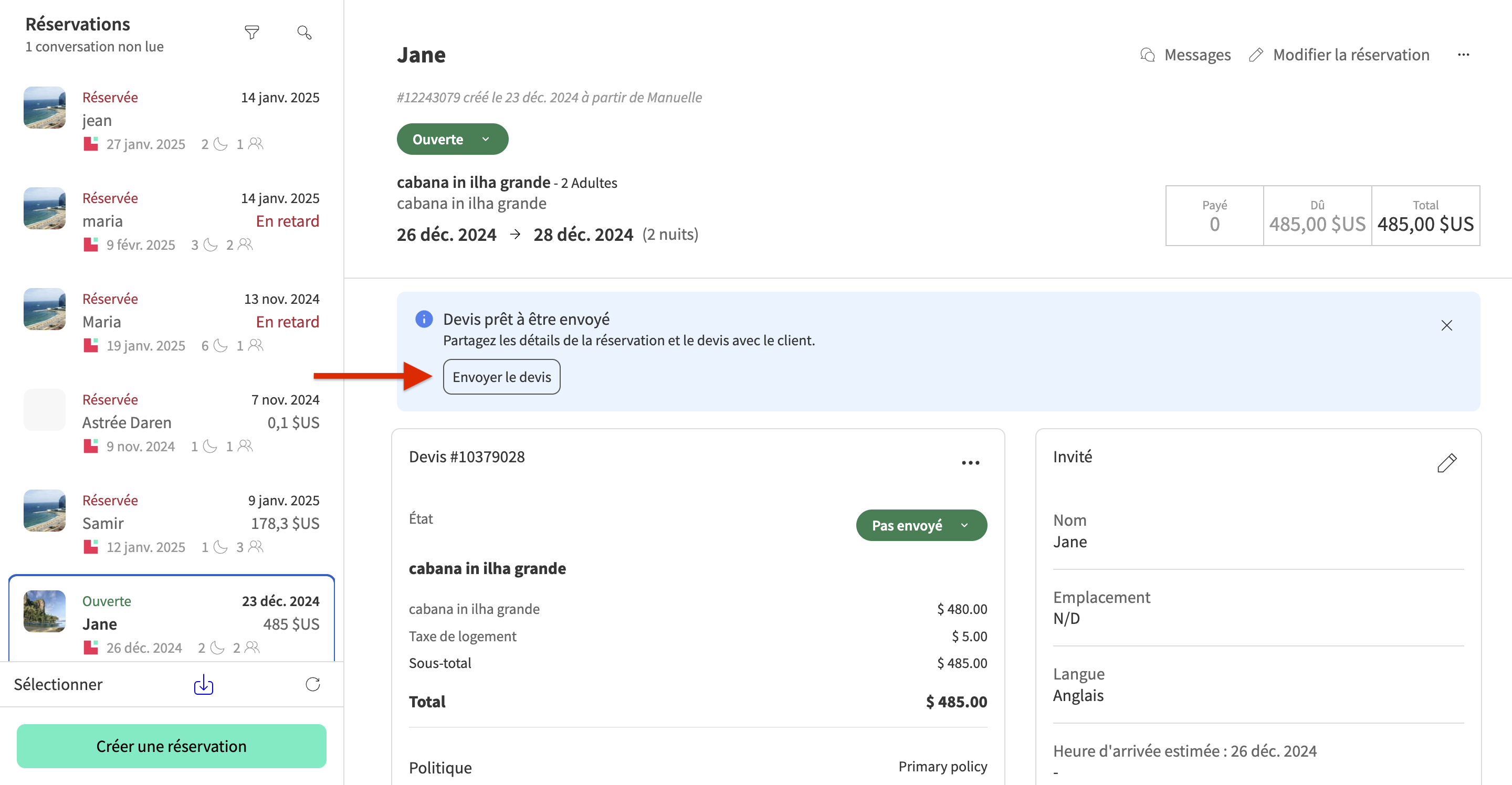The image size is (1512, 785).
Task: Dismiss the Devis prêt à être envoyé banner
Action: coord(1446,326)
